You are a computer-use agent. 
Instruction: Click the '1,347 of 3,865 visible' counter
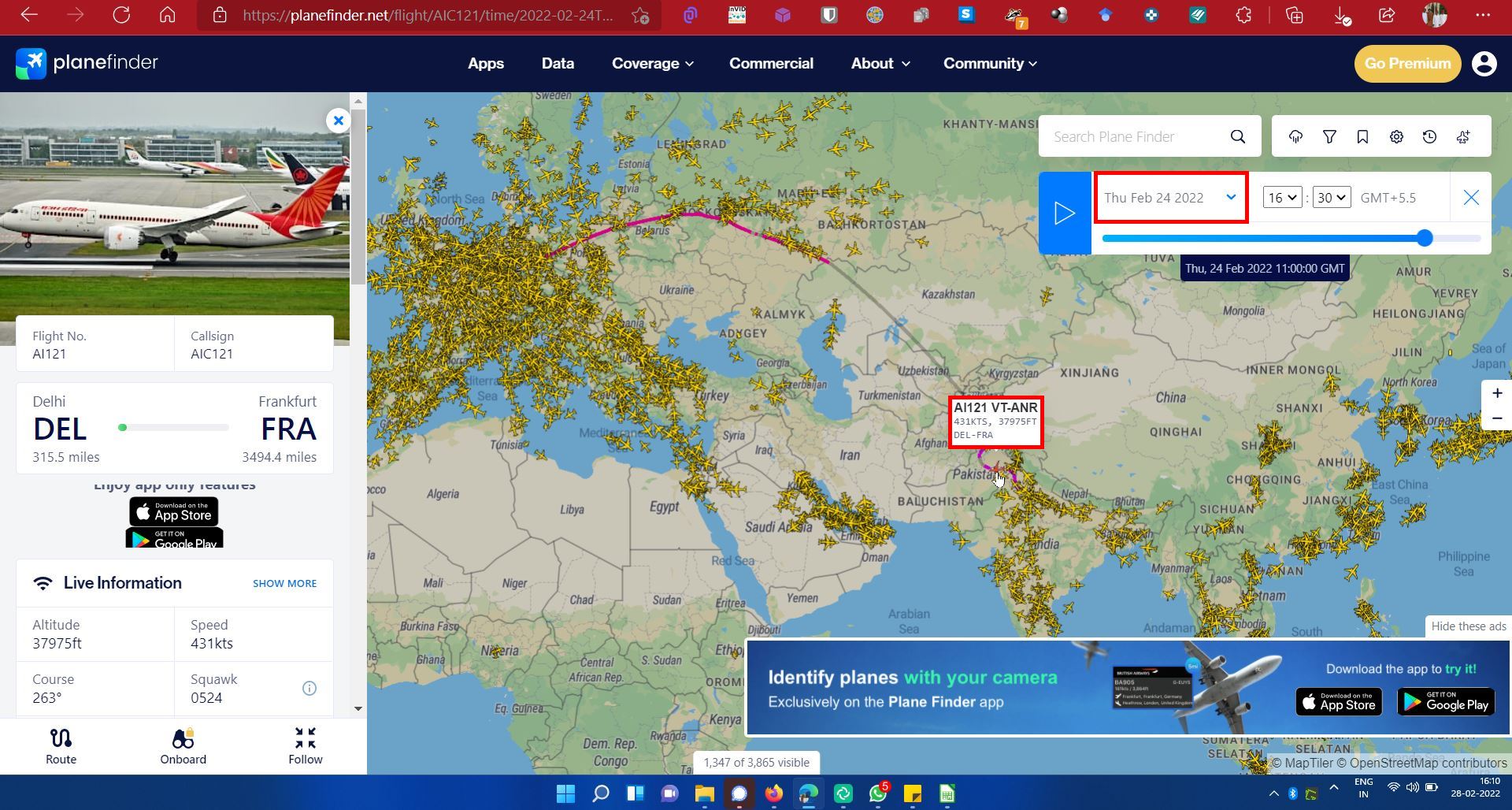tap(756, 763)
